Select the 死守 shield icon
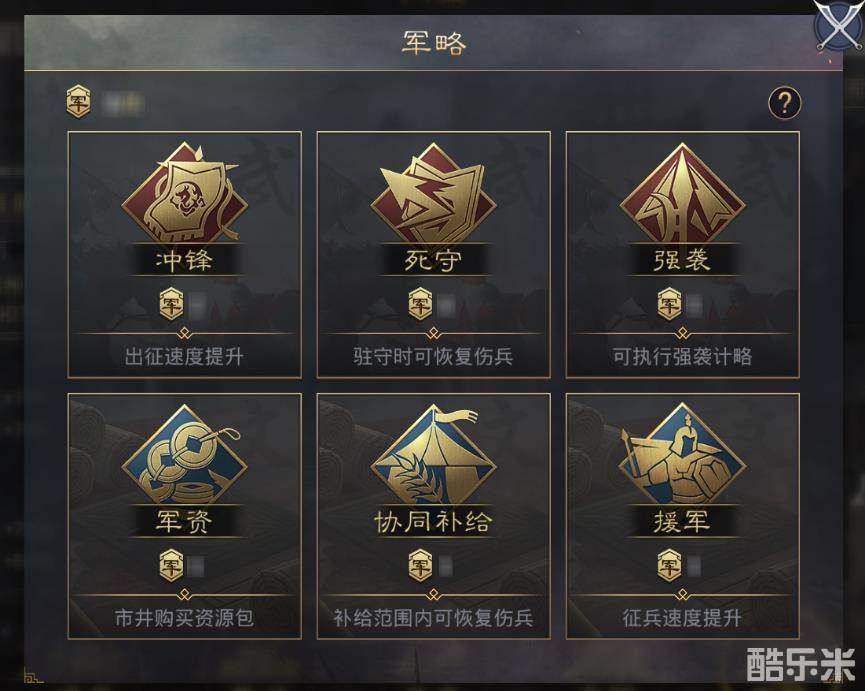The width and height of the screenshot is (865, 691). (434, 192)
